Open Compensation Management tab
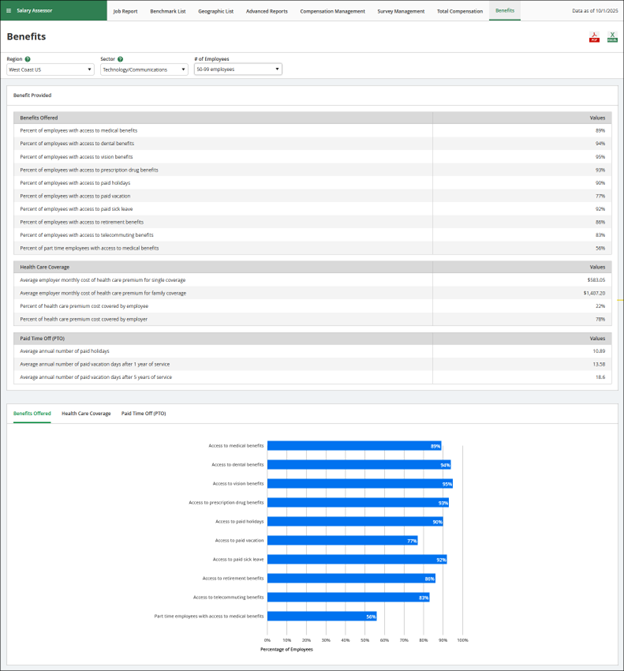This screenshot has width=624, height=671. 332,11
